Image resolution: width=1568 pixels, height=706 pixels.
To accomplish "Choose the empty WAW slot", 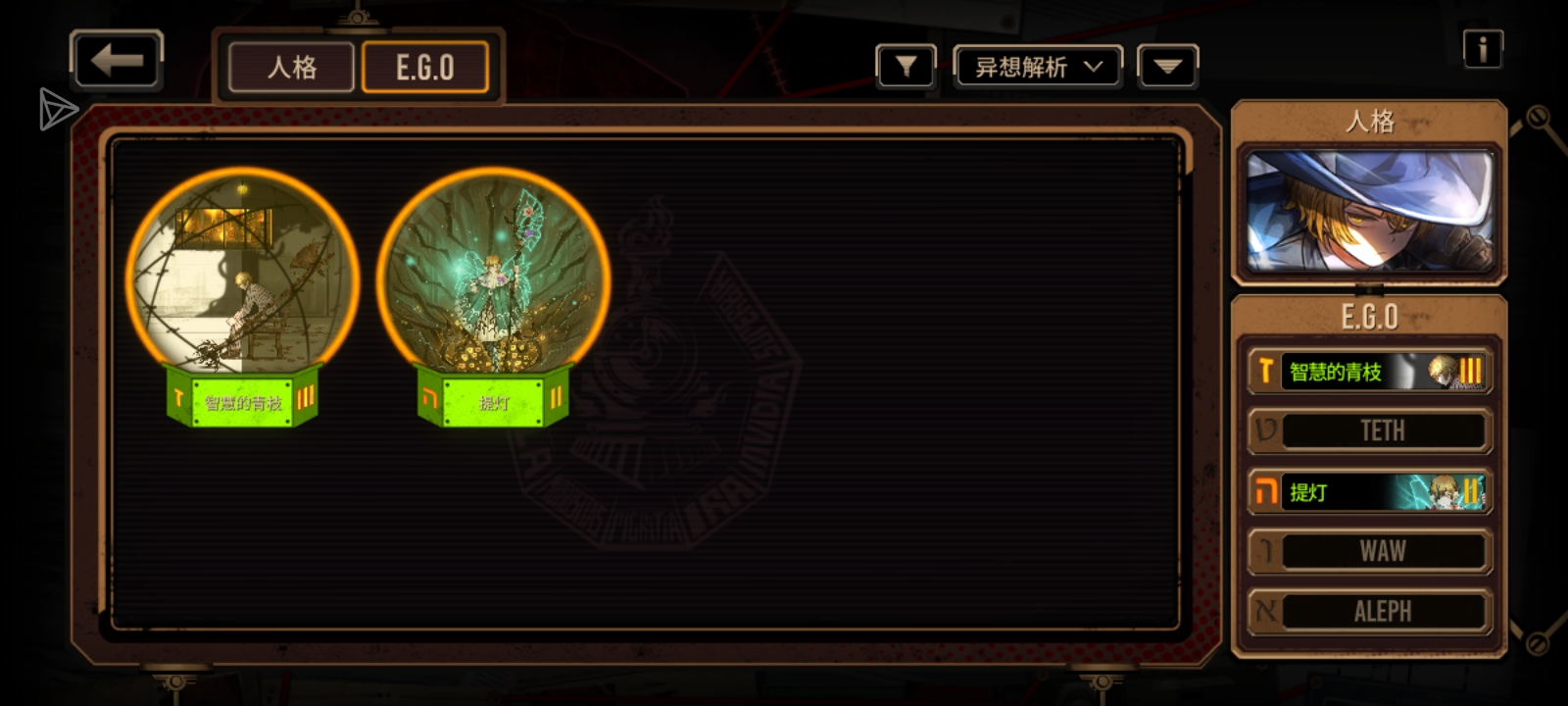I will coord(1369,551).
